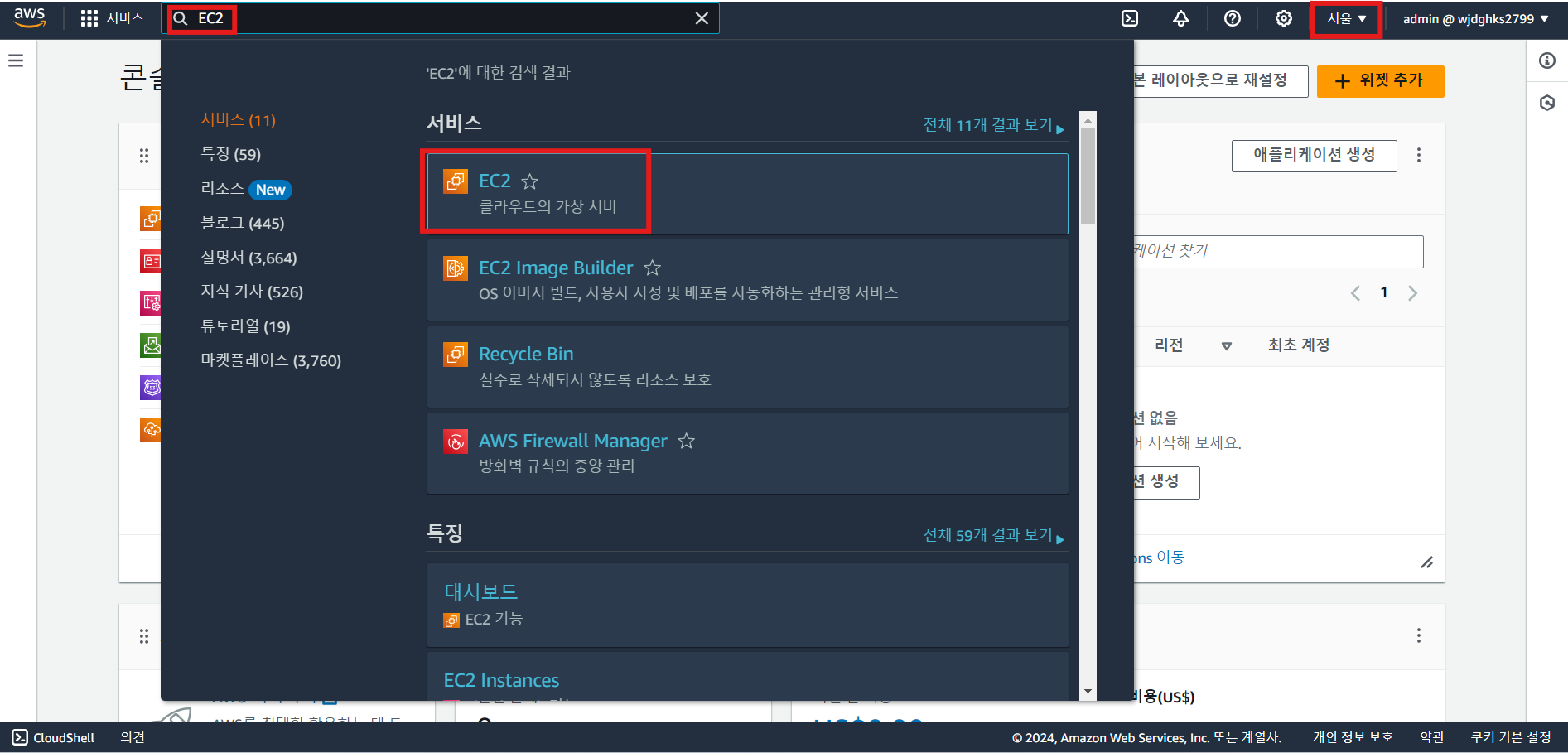Clear the EC2 search text with X
The height and width of the screenshot is (753, 1568).
tap(702, 18)
